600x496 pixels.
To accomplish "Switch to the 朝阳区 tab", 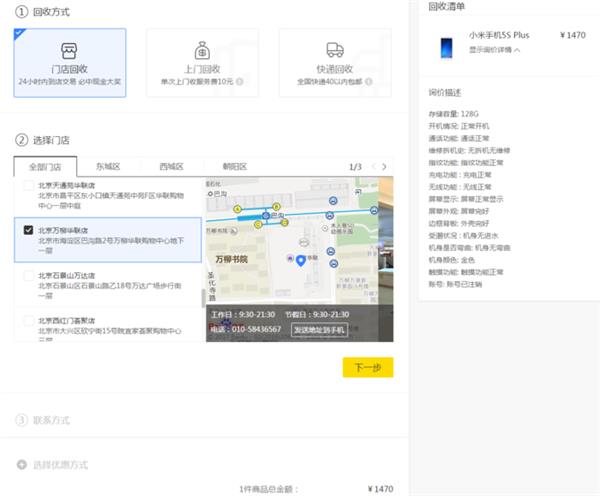I will point(235,166).
